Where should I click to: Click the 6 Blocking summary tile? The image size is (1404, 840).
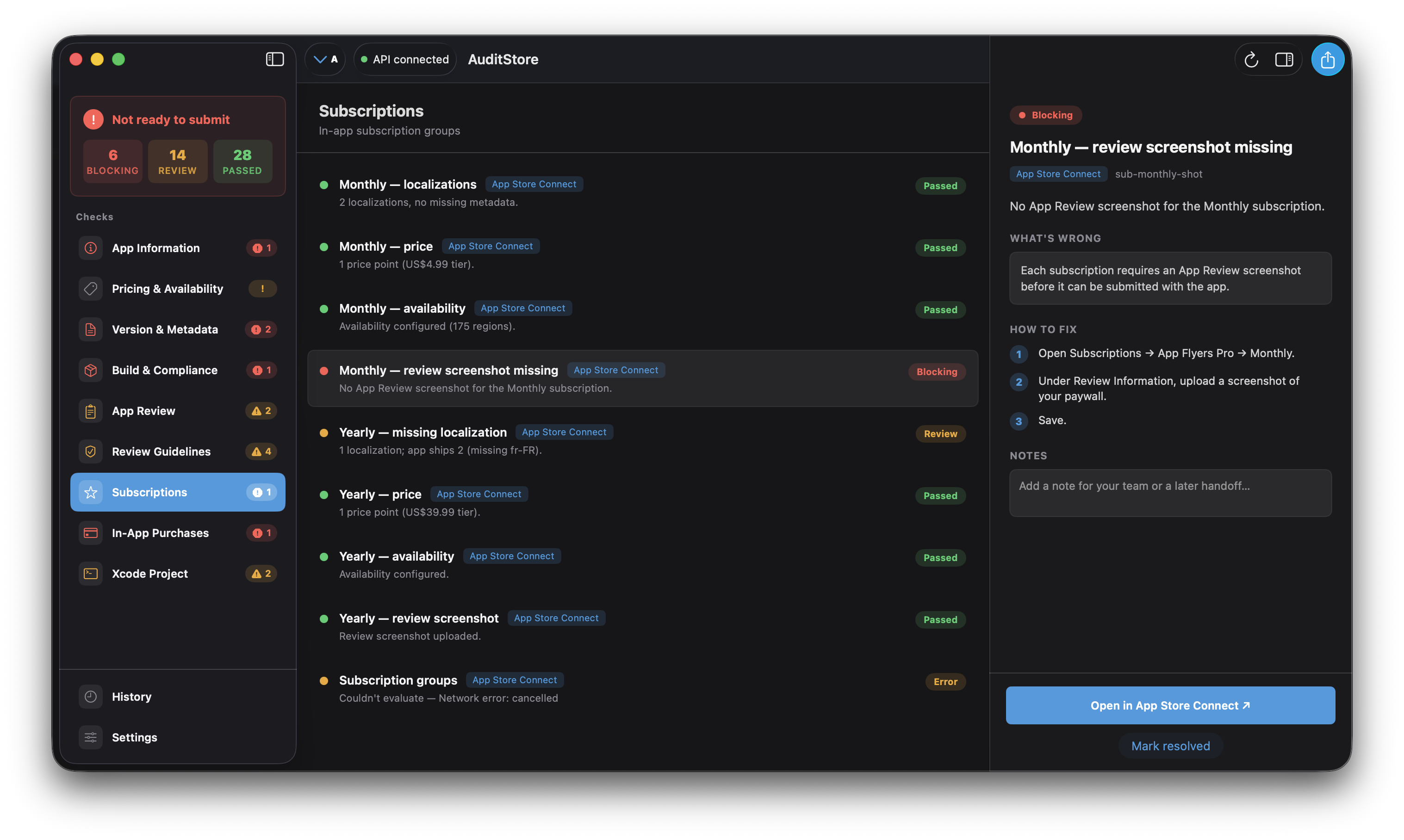pos(112,161)
